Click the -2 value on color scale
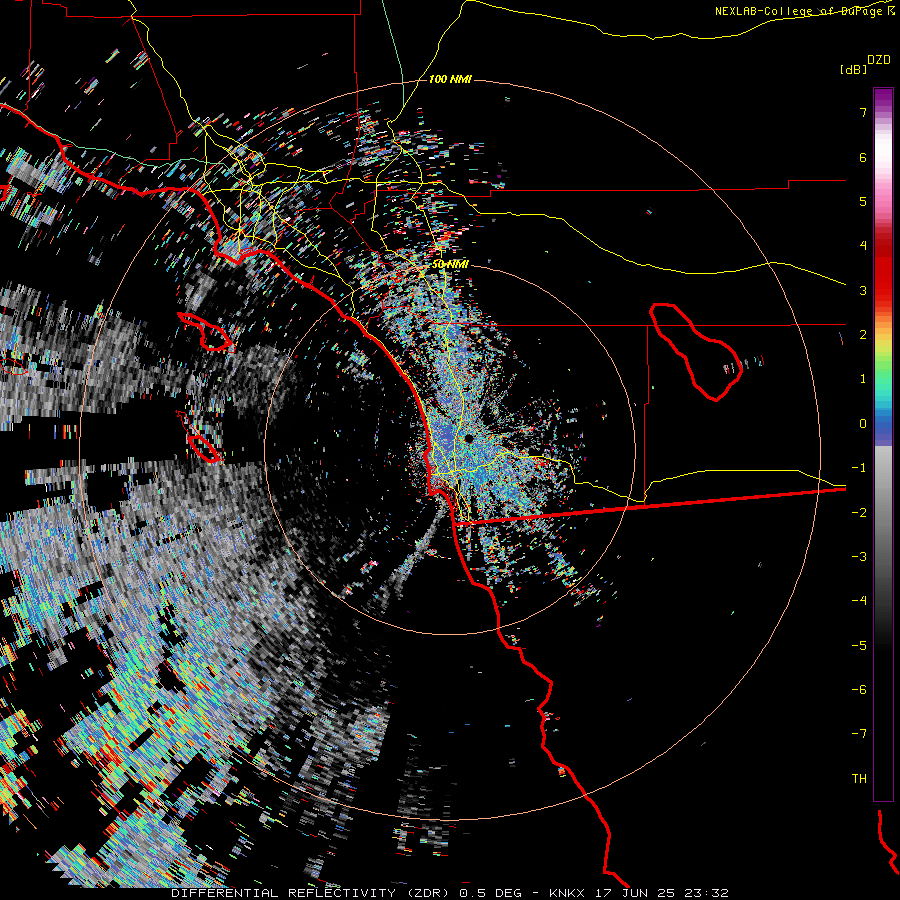 click(x=859, y=512)
